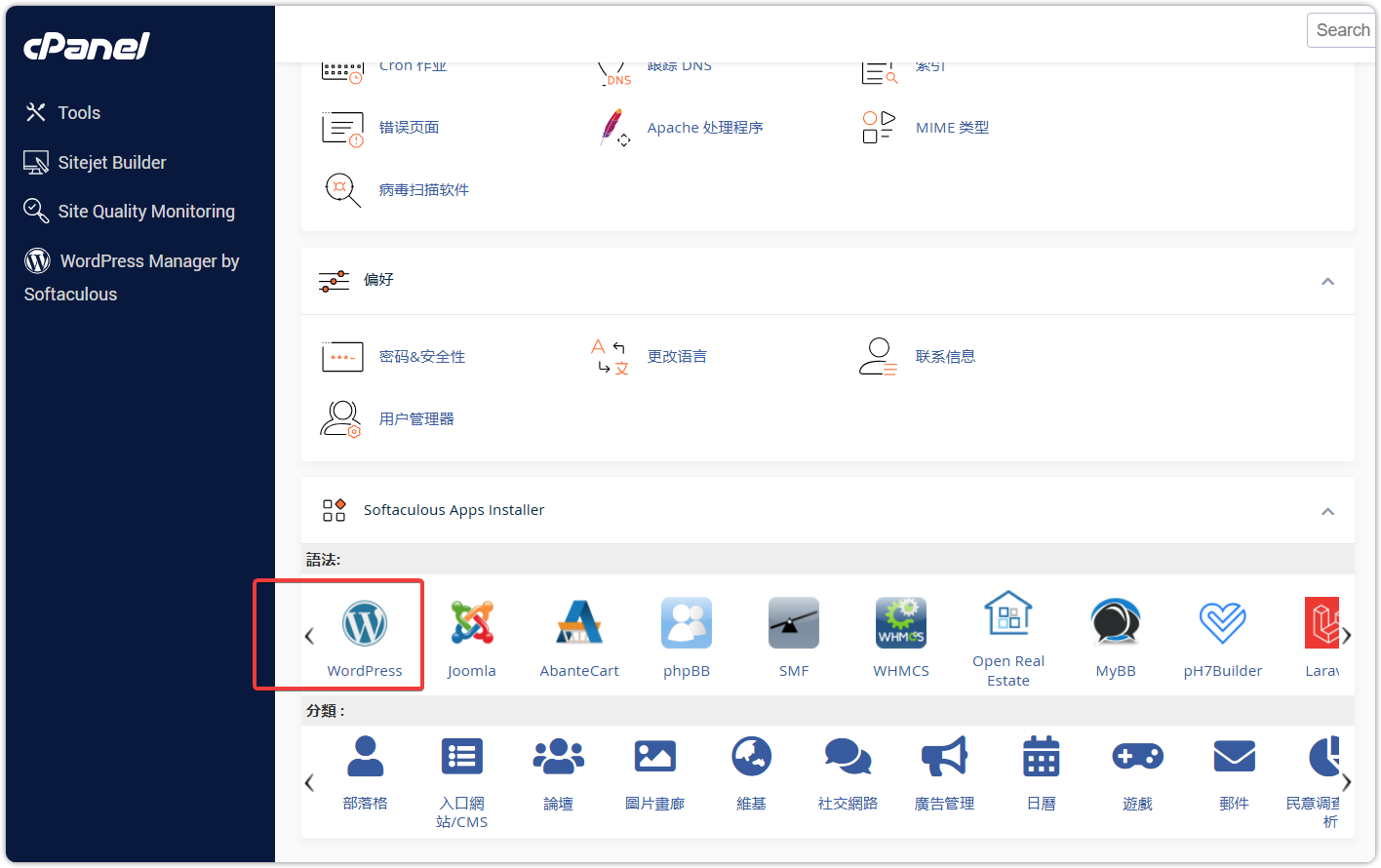1381x868 pixels.
Task: Open the 日曆 calendar icon
Action: tap(1042, 756)
